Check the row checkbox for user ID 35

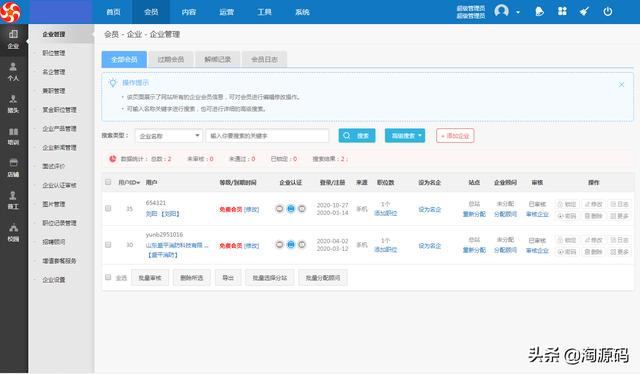point(108,209)
